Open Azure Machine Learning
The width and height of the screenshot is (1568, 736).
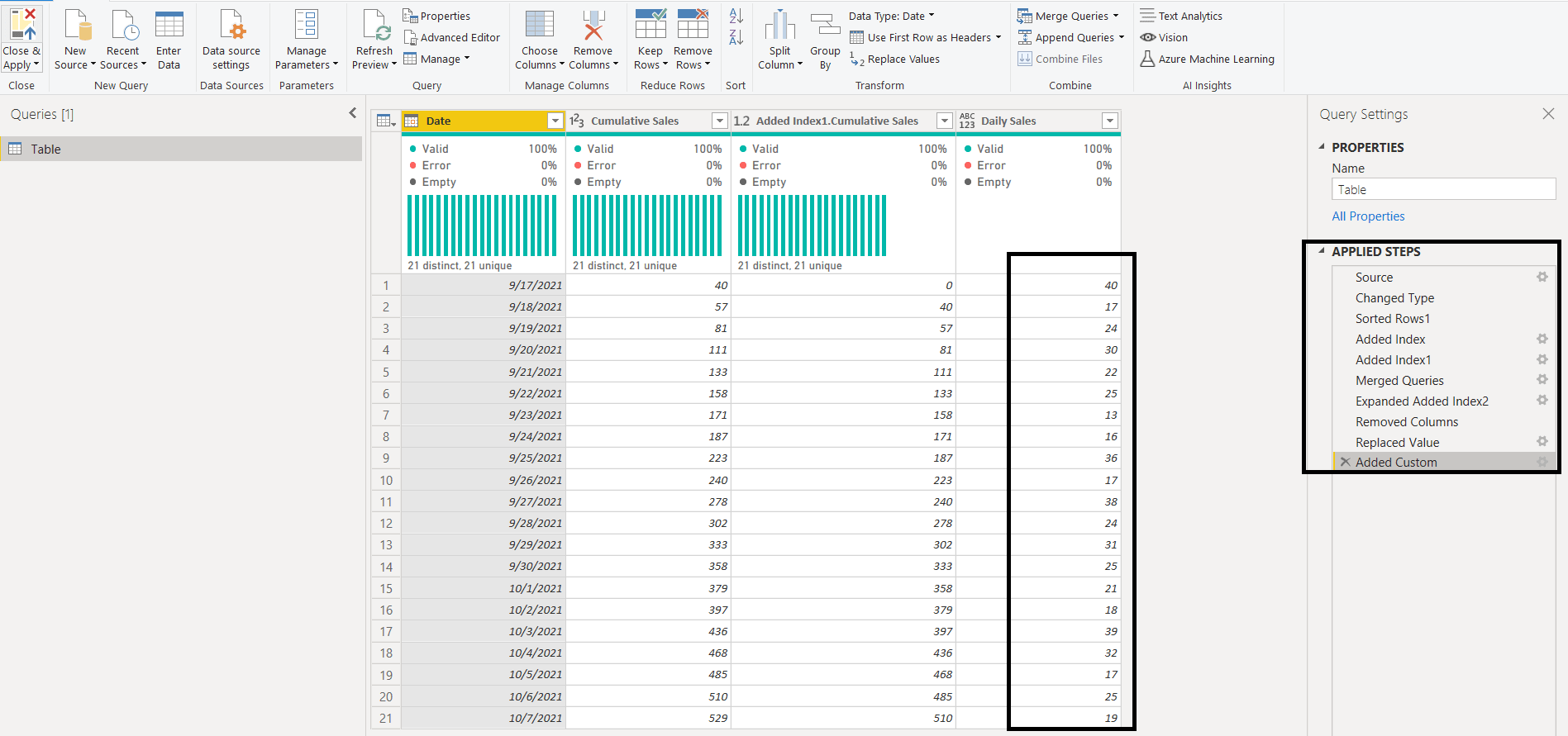coord(1207,59)
